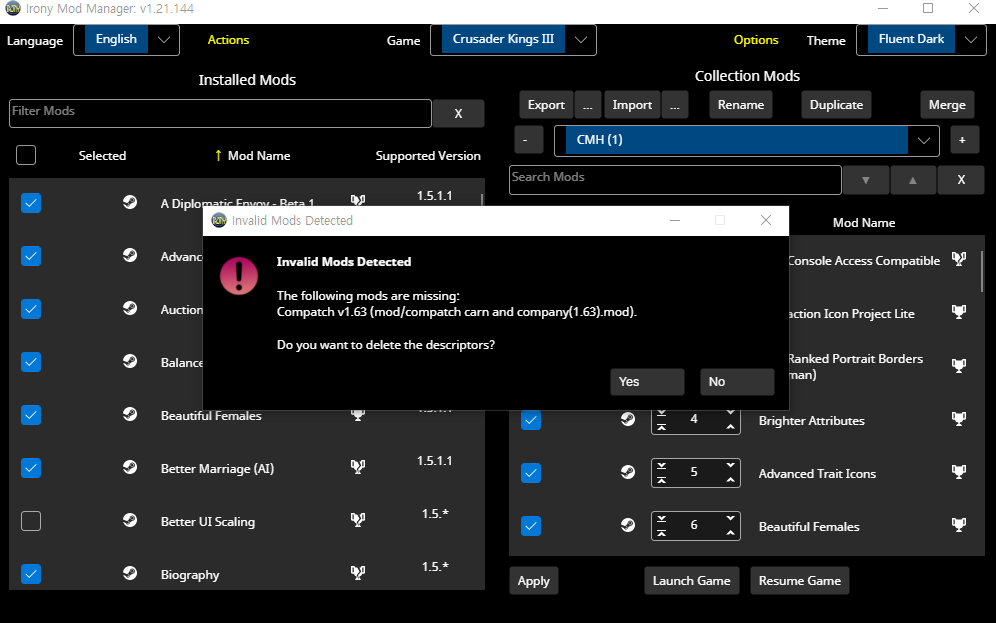
Task: Uncheck the Auction mod checkbox
Action: point(31,309)
